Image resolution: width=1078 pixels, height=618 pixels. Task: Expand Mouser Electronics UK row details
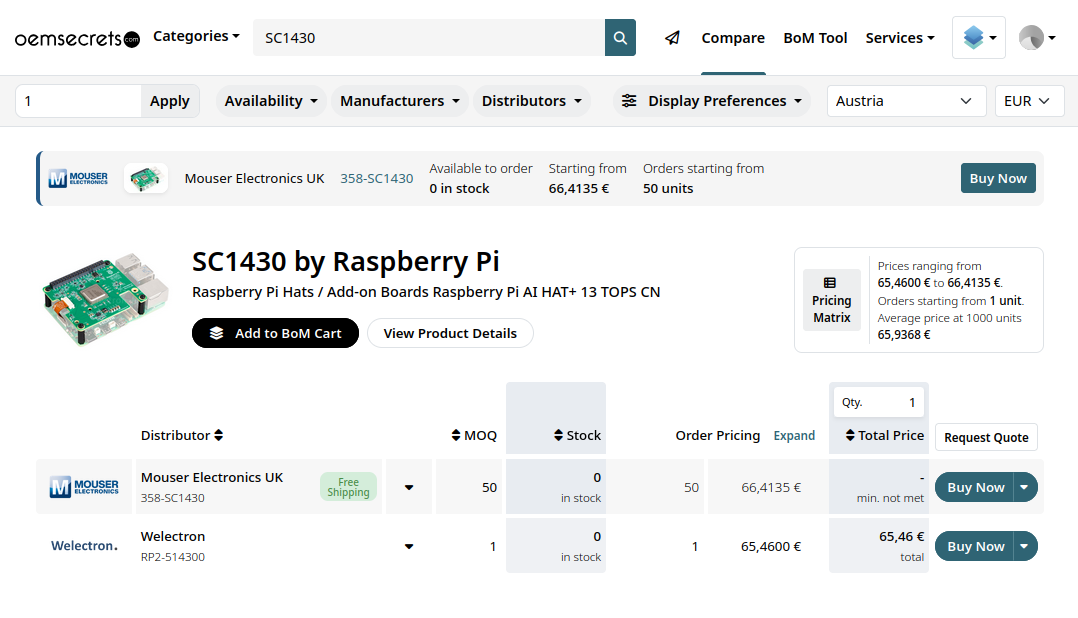(x=409, y=487)
